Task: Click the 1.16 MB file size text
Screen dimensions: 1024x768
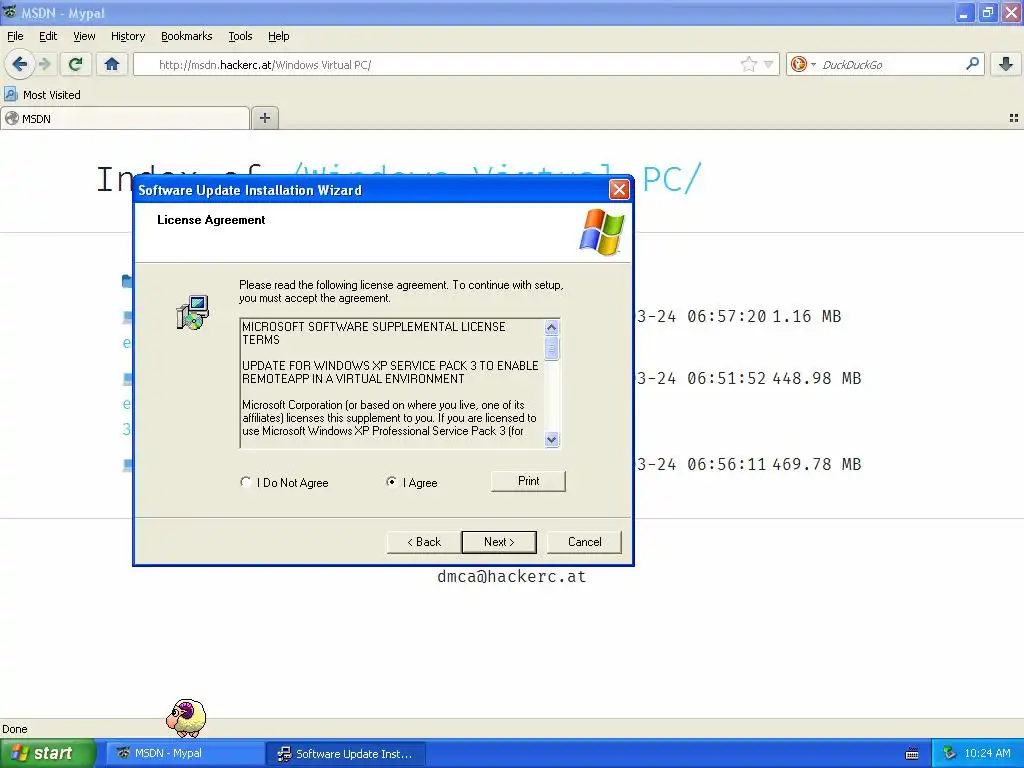Action: point(807,316)
